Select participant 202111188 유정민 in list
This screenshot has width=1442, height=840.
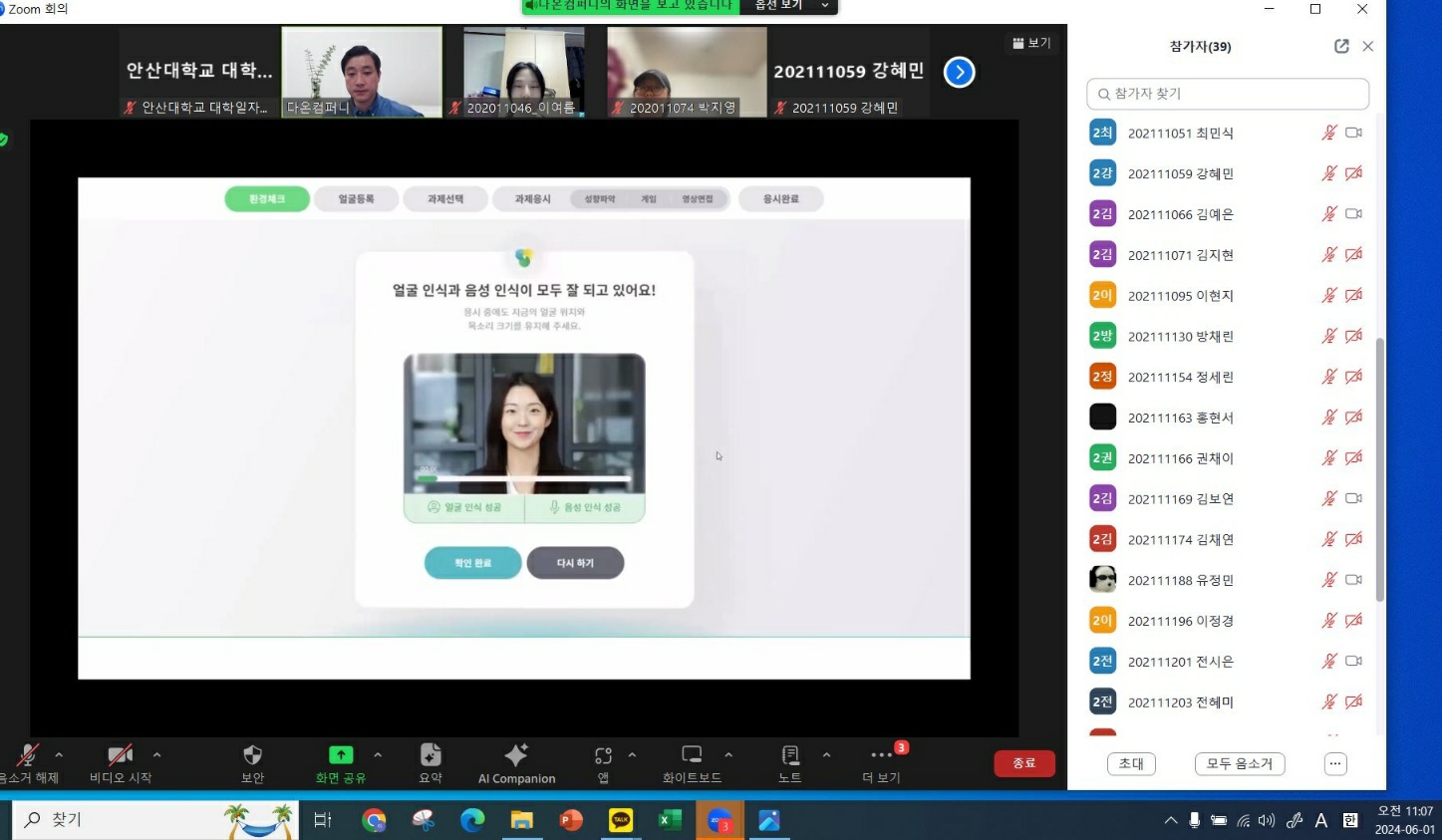1181,580
